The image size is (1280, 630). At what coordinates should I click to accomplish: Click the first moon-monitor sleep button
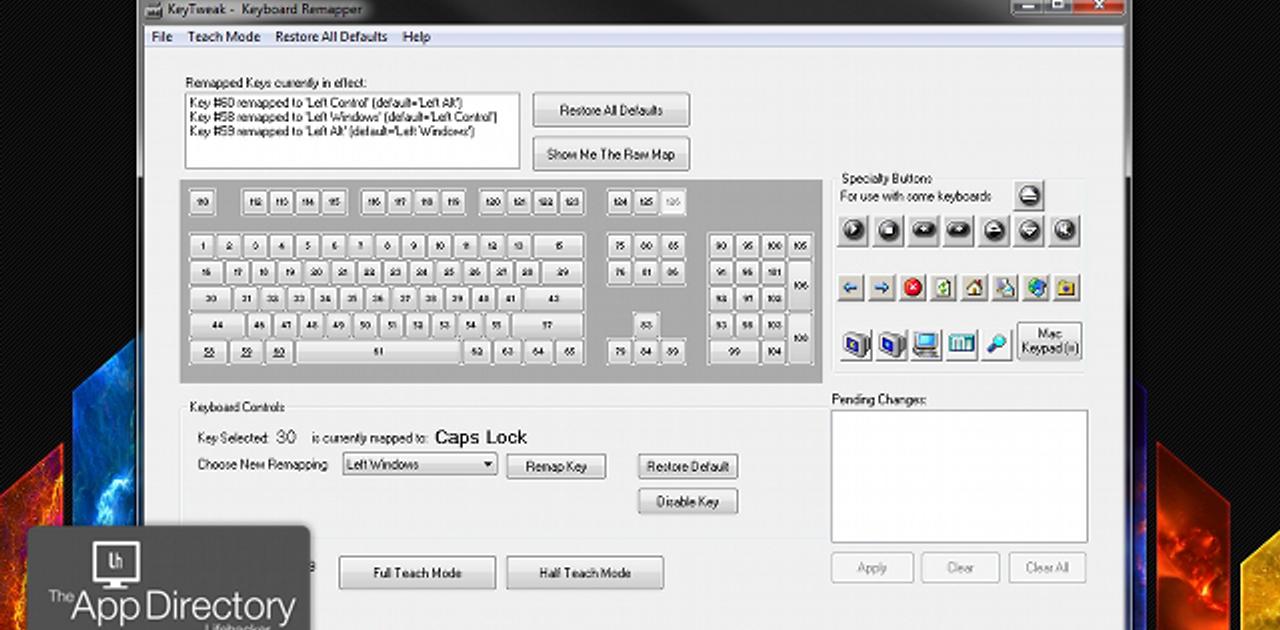tap(856, 345)
